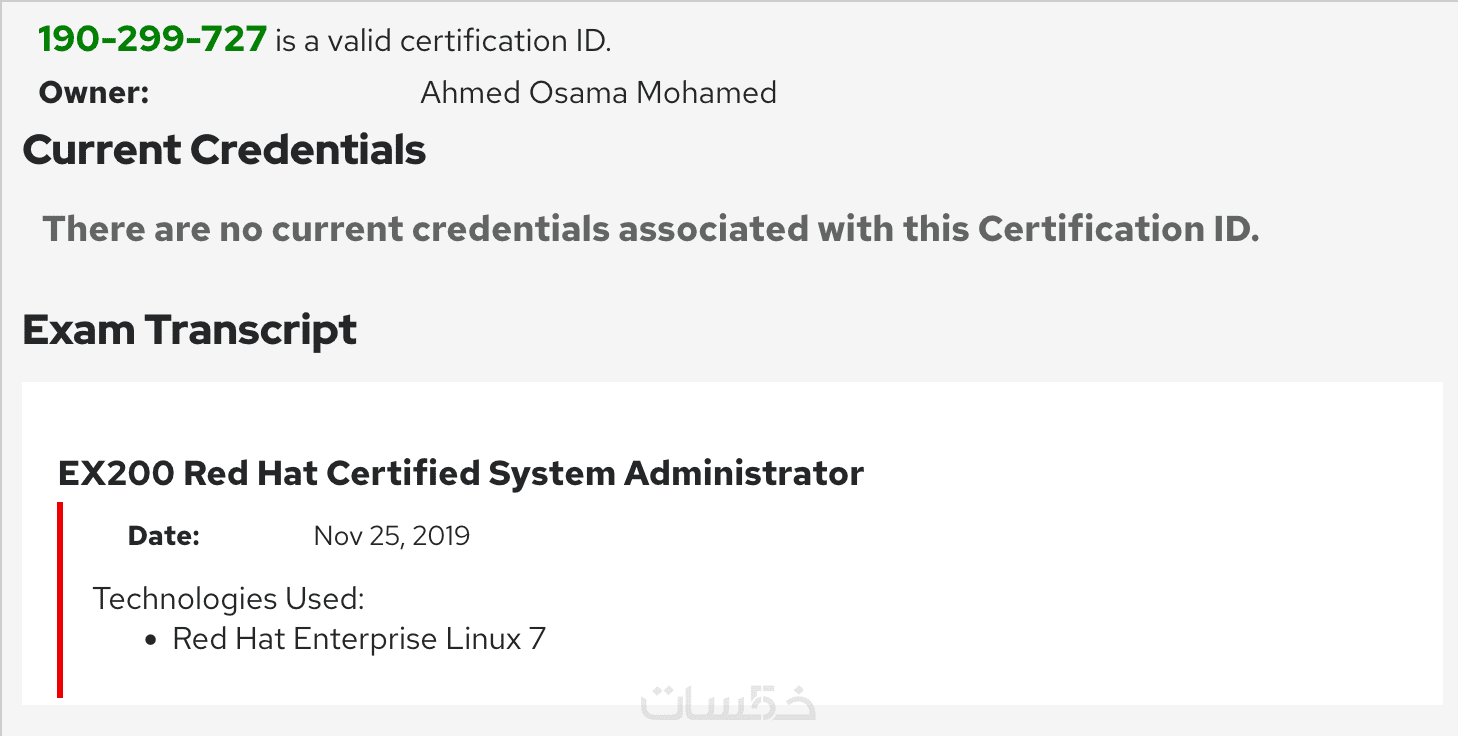The image size is (1458, 736).
Task: Click owner surname Mohamed
Action: pyautogui.click(x=706, y=93)
